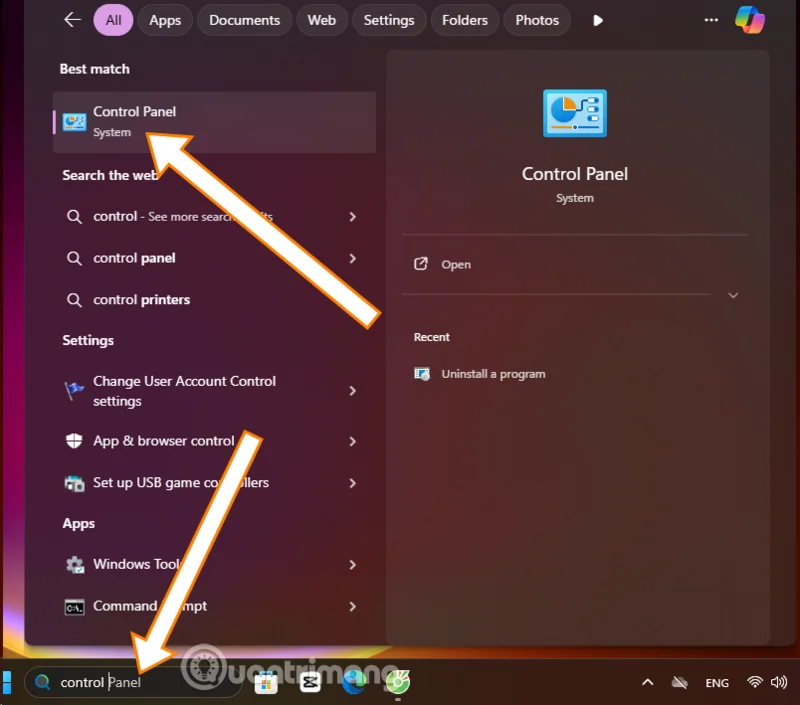The image size is (800, 705).
Task: Open Microsoft Edge from the taskbar
Action: (353, 682)
